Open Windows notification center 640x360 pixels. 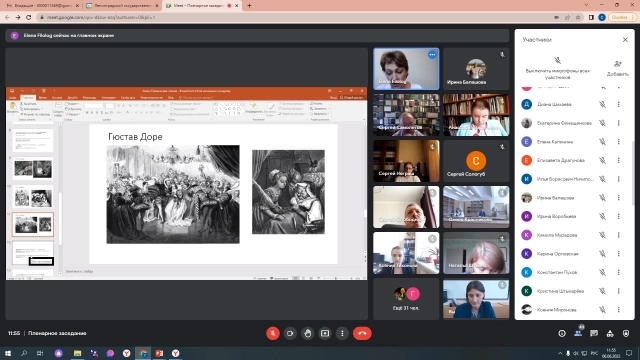(x=629, y=353)
